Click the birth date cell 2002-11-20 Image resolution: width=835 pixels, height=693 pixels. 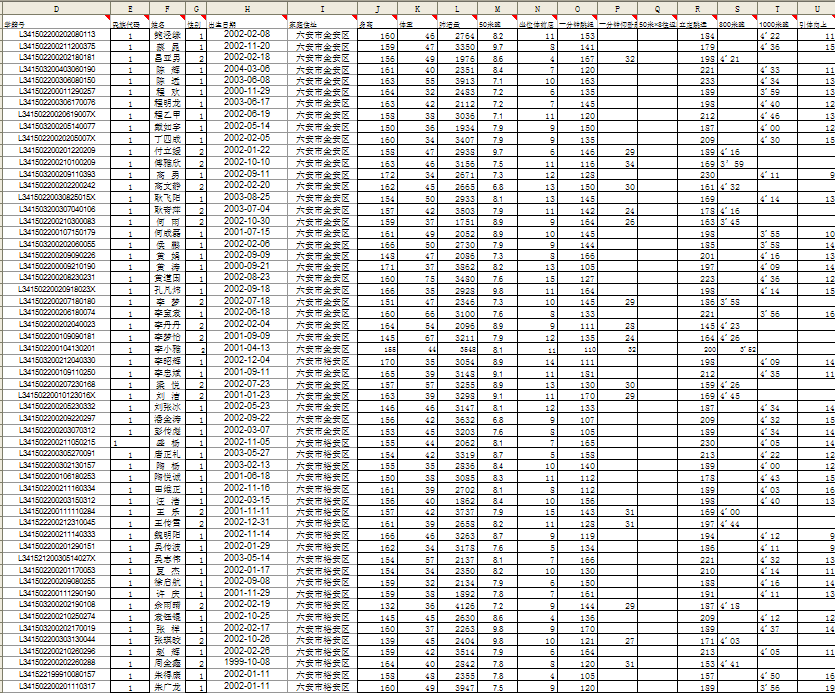[x=248, y=46]
